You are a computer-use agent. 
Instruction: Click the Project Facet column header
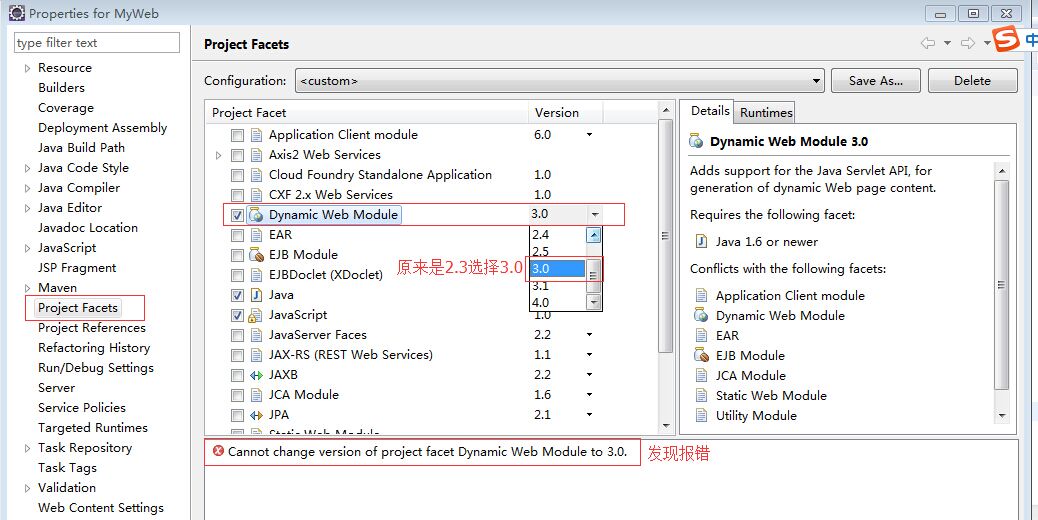367,112
